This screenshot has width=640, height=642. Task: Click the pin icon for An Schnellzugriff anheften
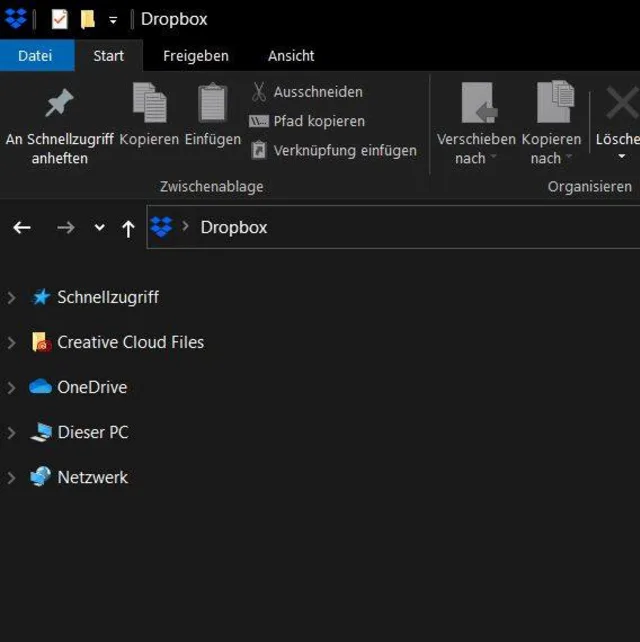[59, 103]
